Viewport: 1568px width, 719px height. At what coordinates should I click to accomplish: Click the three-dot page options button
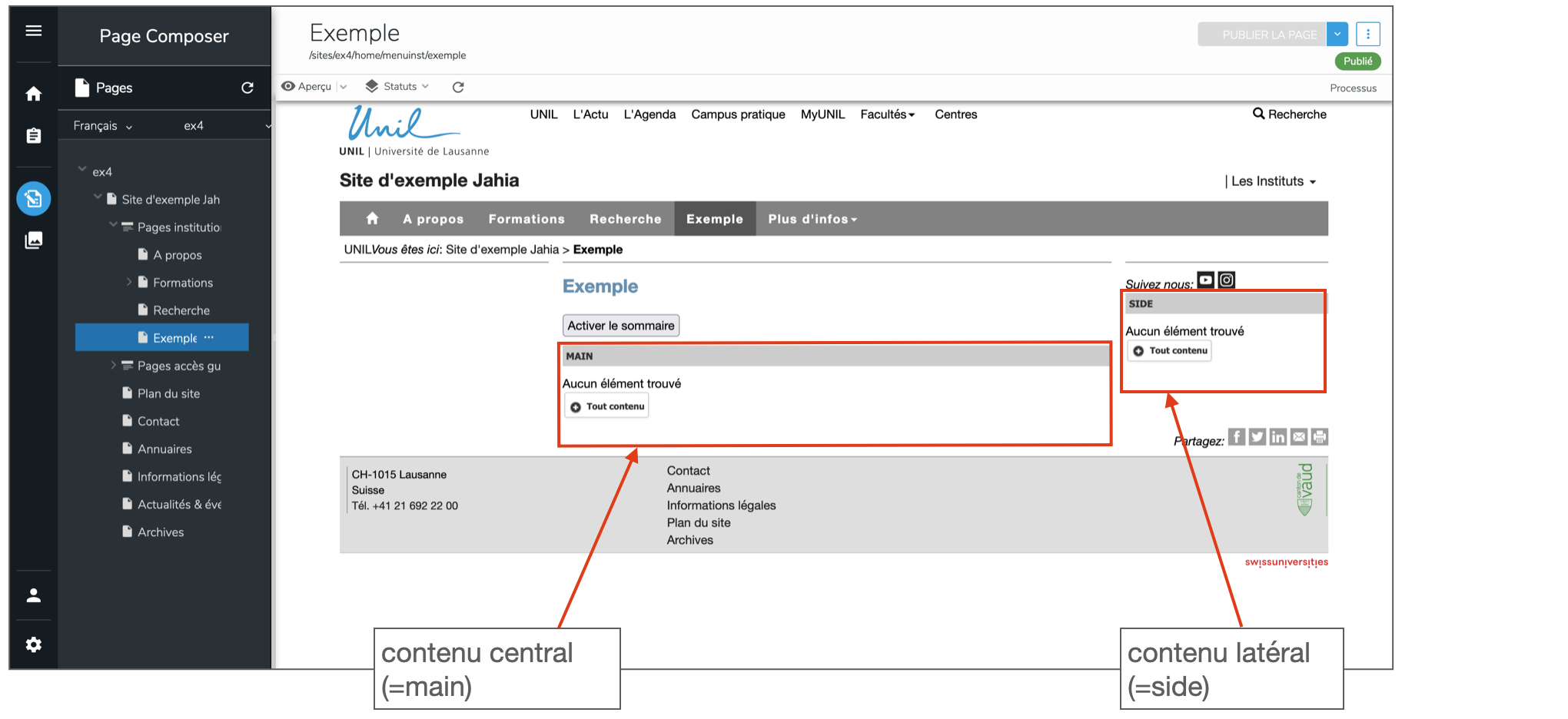(x=1367, y=35)
